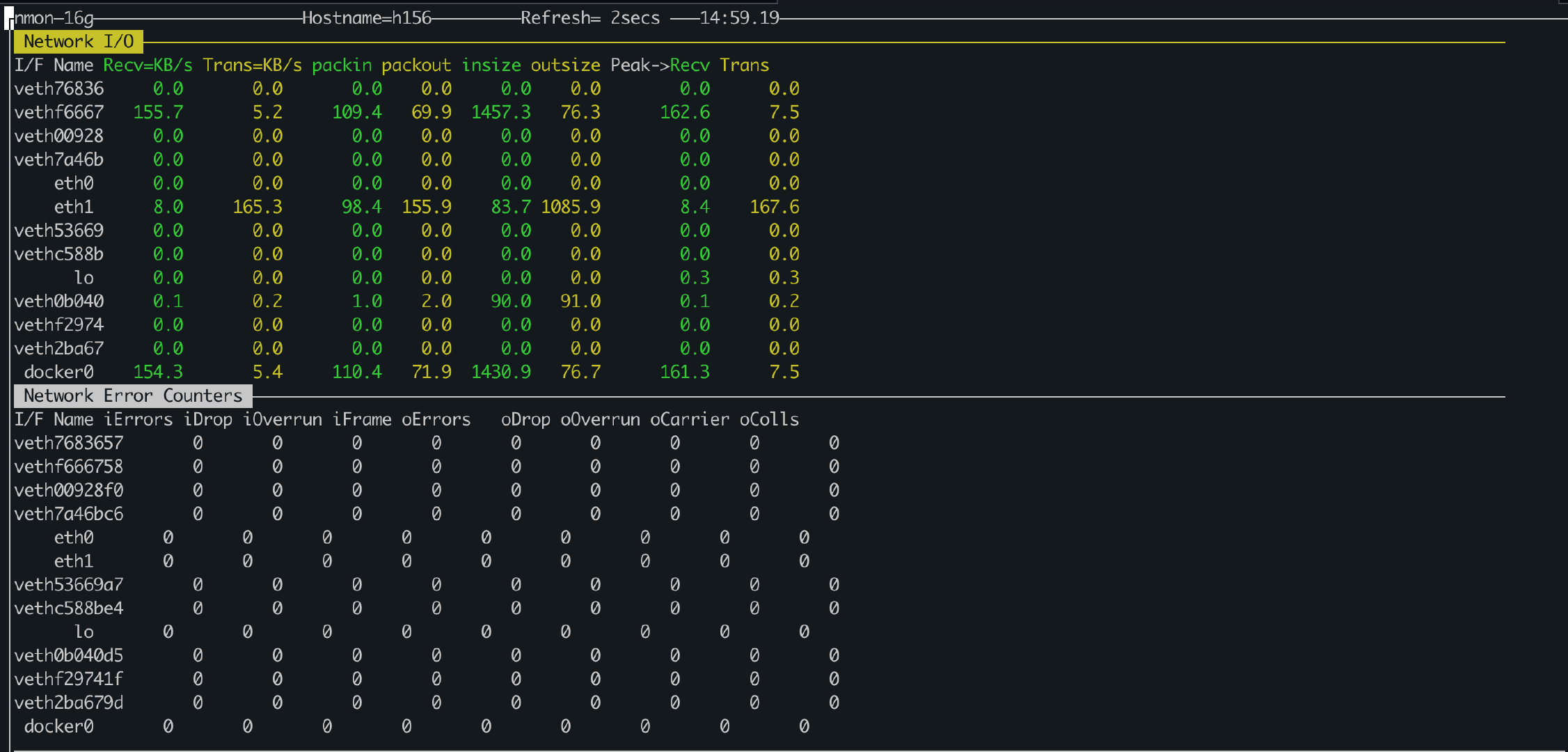Click the oCarrier column header
The image size is (1568, 752).
pyautogui.click(x=690, y=419)
